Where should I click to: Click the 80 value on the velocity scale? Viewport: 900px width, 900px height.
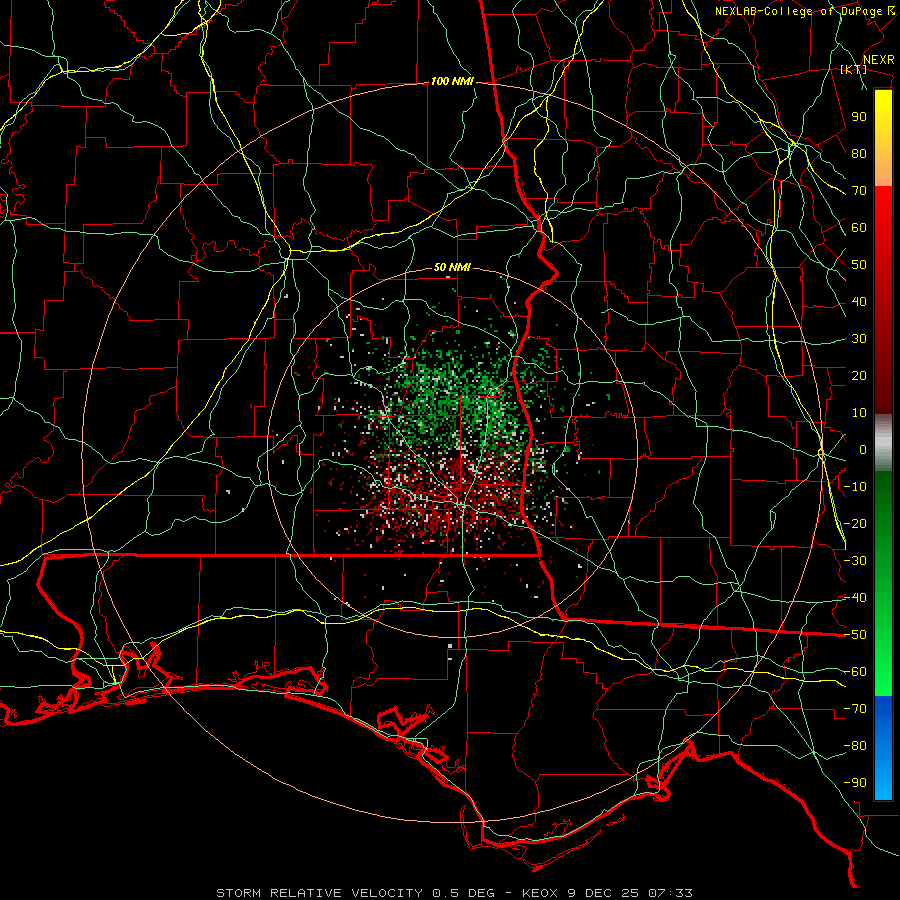pos(859,154)
